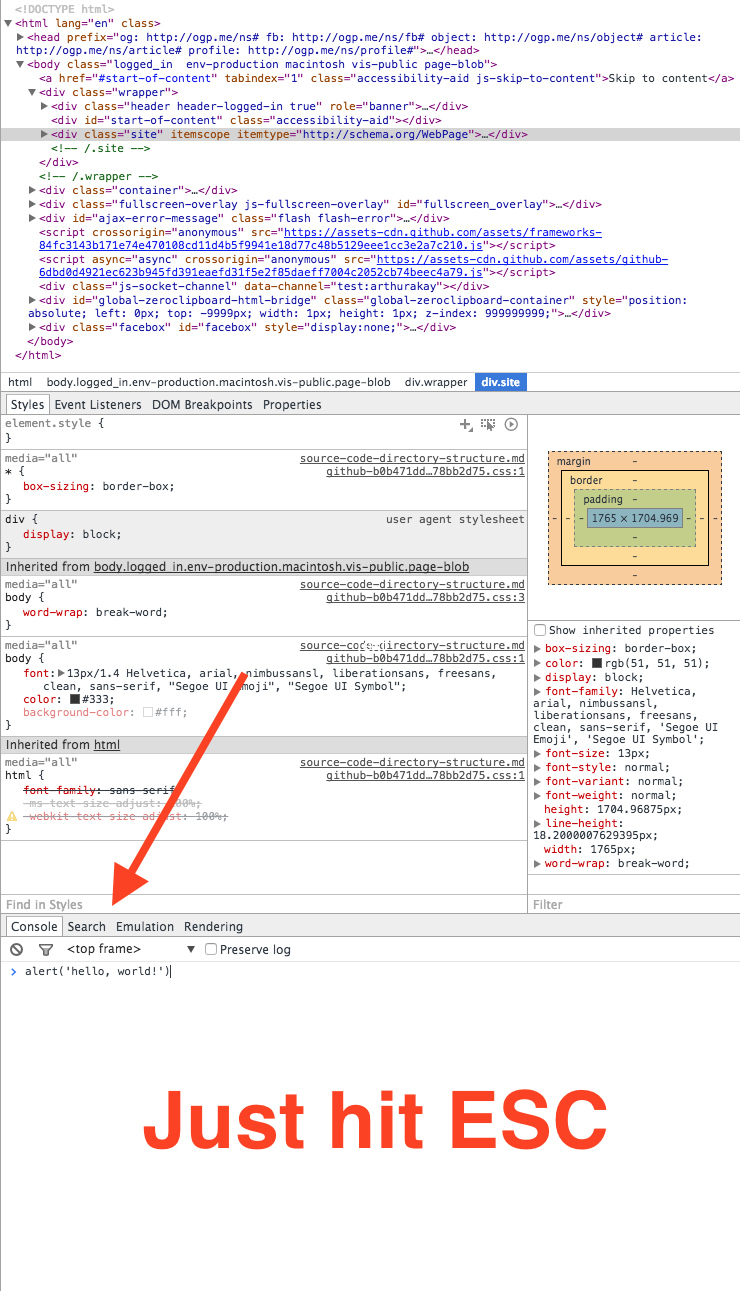Expand the font shorthand triangle in body rule

(x=62, y=674)
